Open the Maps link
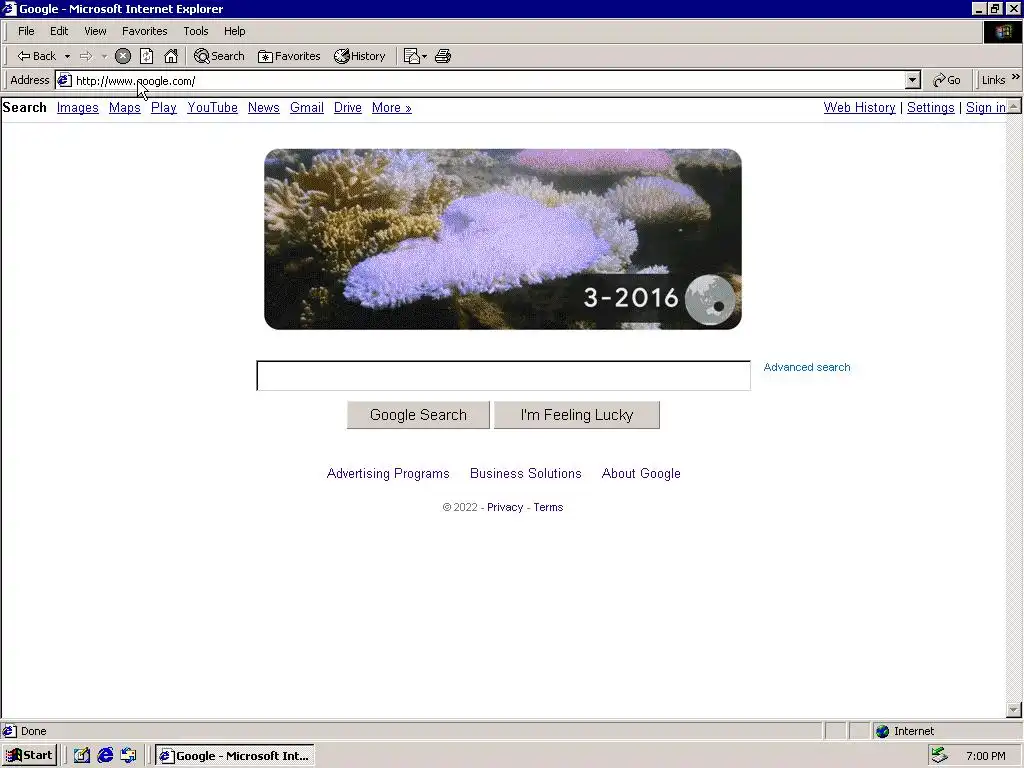The height and width of the screenshot is (768, 1024). coord(125,108)
